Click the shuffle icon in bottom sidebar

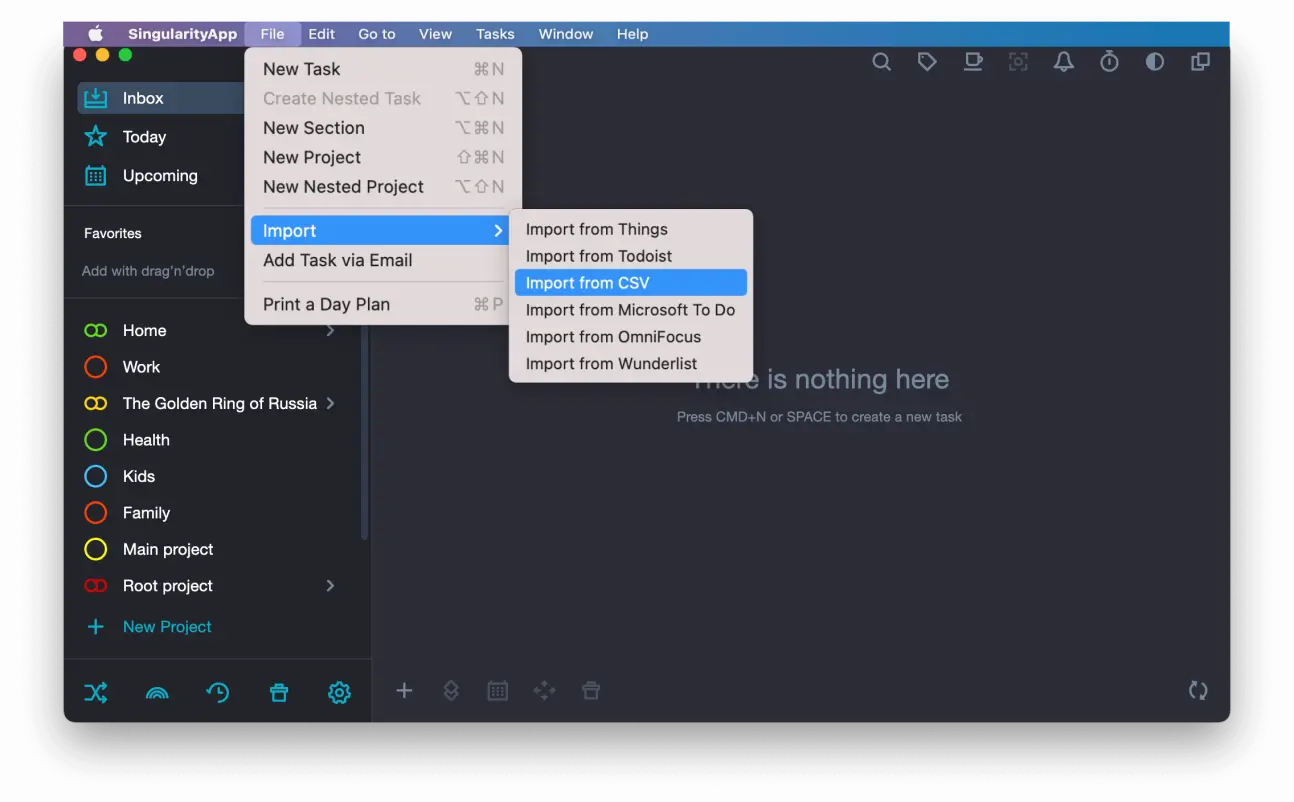[x=96, y=692]
